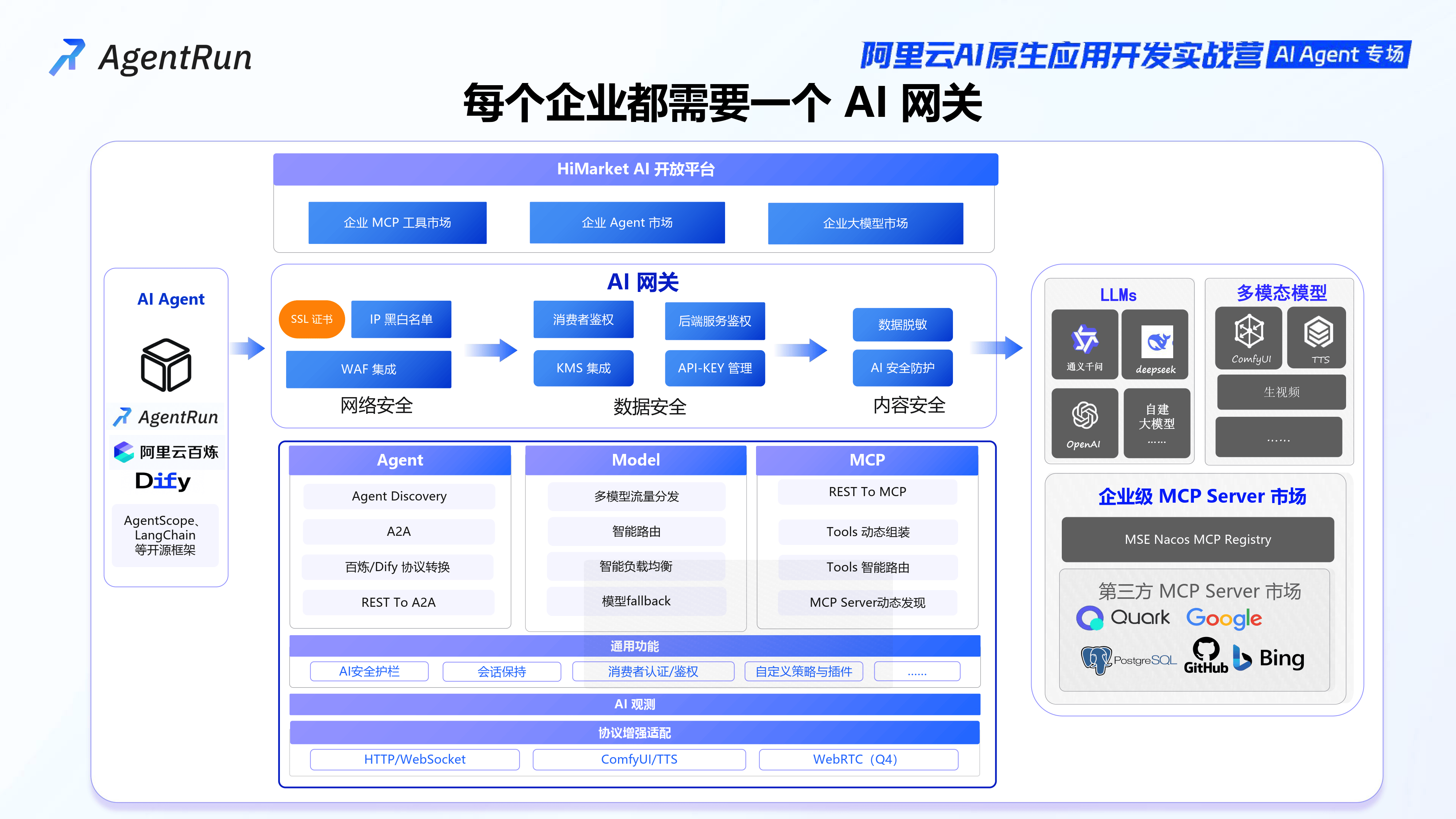Viewport: 1456px width, 819px height.
Task: Click the 自建大模型 tile
Action: 1156,423
